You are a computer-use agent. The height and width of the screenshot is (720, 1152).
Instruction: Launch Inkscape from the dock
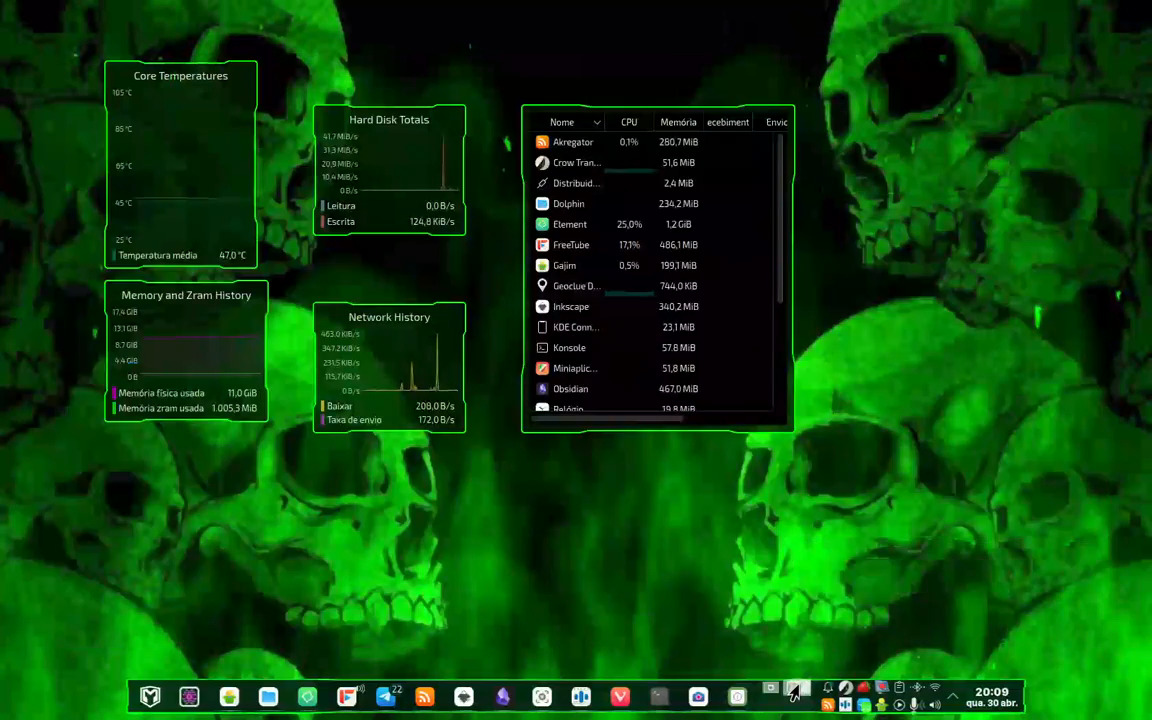coord(464,696)
